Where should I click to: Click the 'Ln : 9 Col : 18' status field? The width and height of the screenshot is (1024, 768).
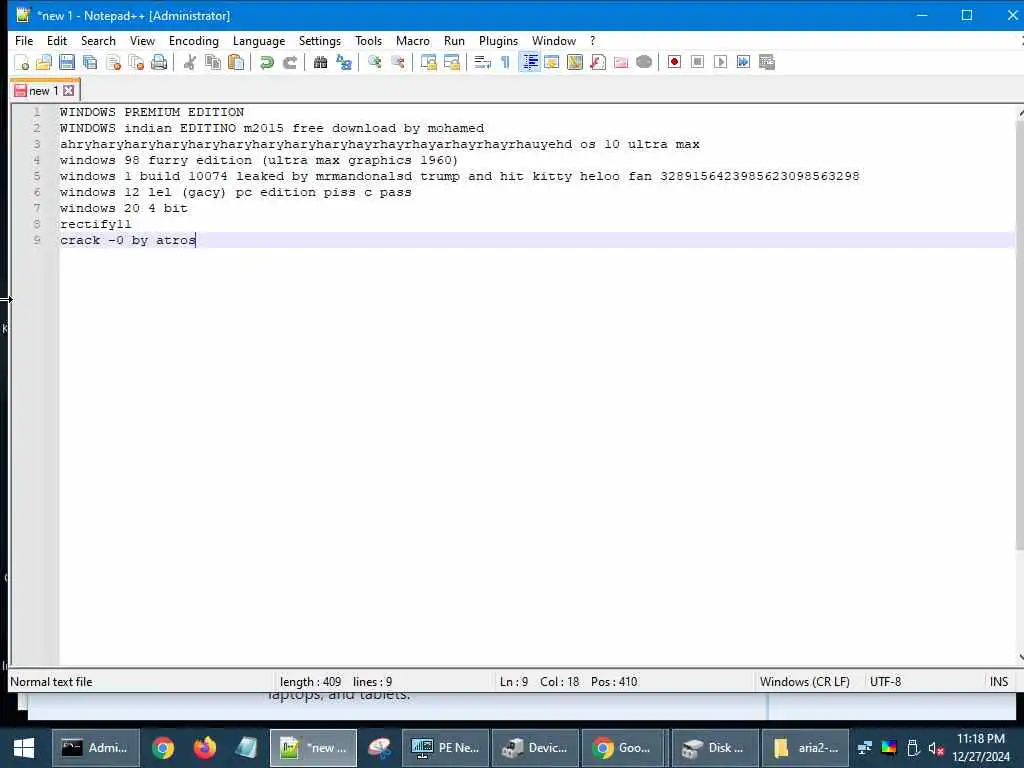(539, 682)
